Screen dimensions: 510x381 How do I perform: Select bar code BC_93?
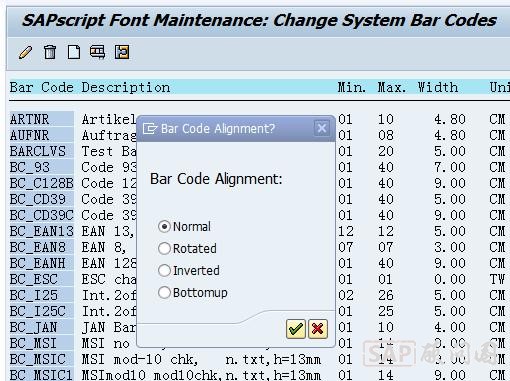tap(41, 167)
